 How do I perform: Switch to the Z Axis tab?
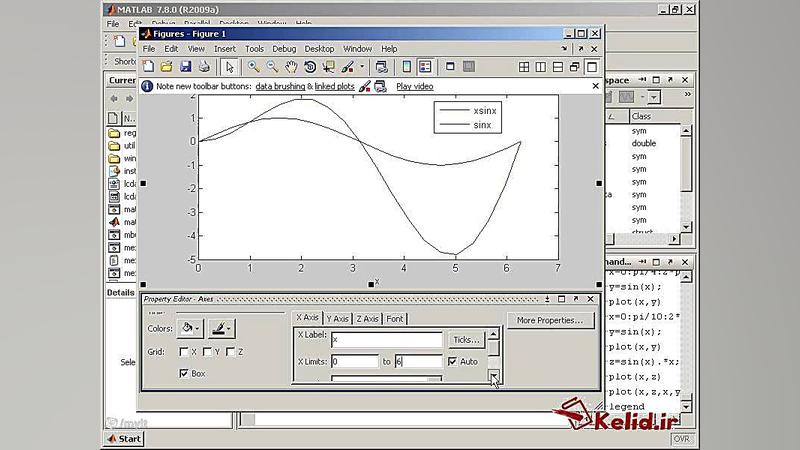pyautogui.click(x=367, y=319)
